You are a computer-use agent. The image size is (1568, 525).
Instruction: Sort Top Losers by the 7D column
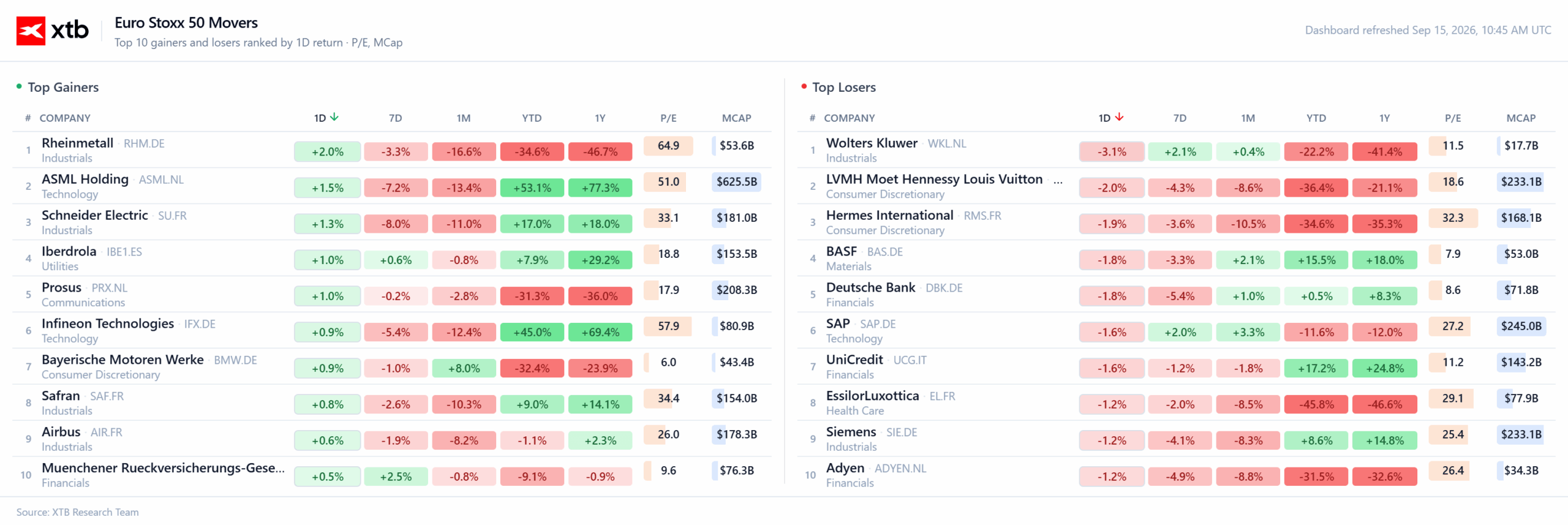1180,118
